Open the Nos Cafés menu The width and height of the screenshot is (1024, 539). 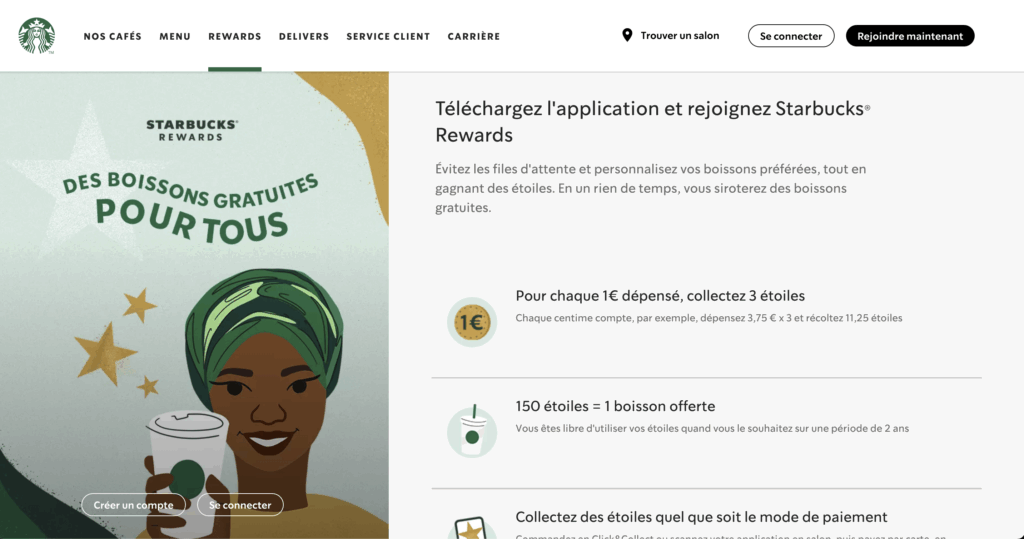[112, 37]
